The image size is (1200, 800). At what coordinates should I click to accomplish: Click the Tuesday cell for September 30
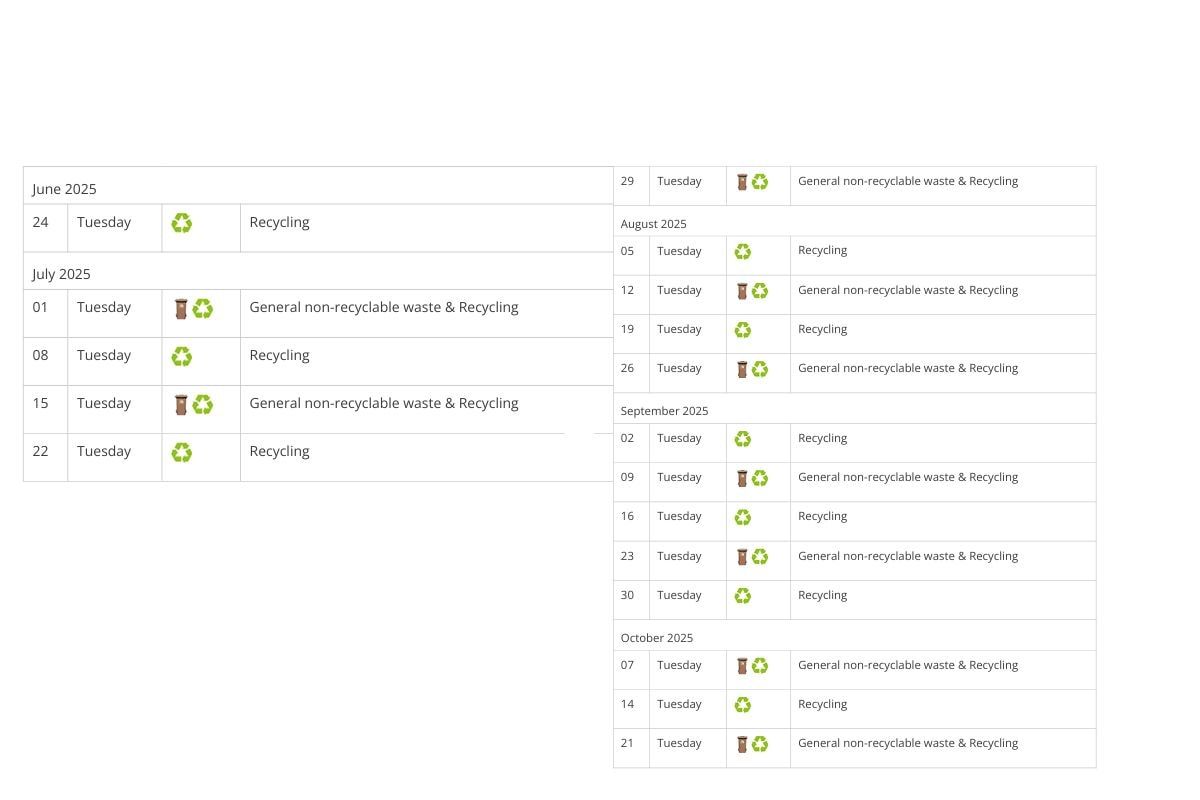click(x=679, y=595)
